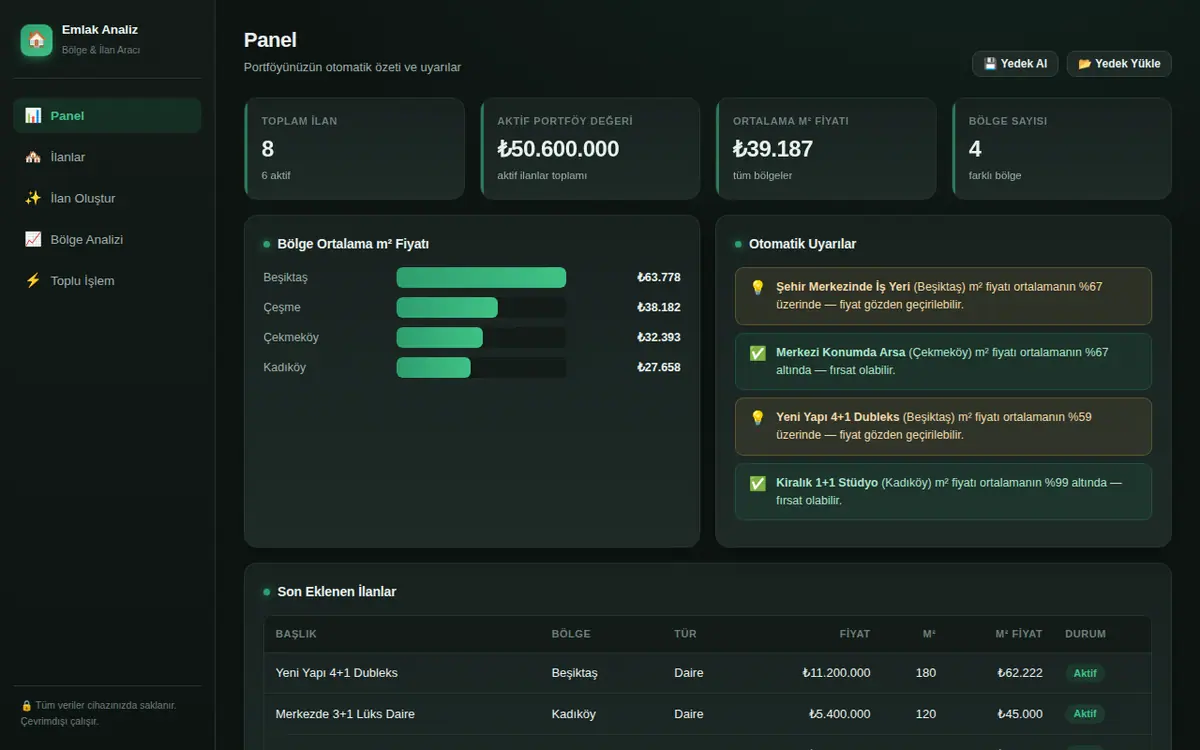Click the Panel chart icon in sidebar

pyautogui.click(x=33, y=116)
